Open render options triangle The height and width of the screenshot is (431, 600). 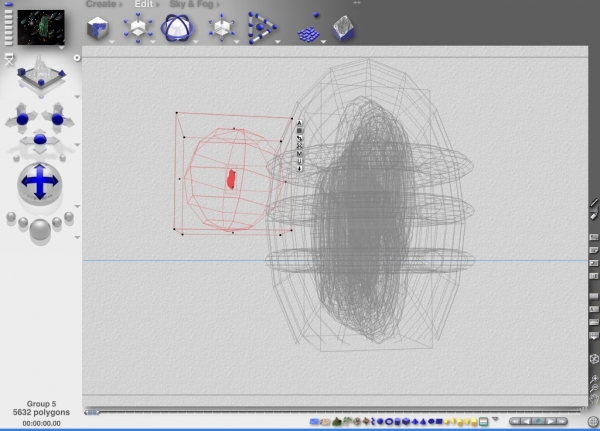(x=77, y=237)
